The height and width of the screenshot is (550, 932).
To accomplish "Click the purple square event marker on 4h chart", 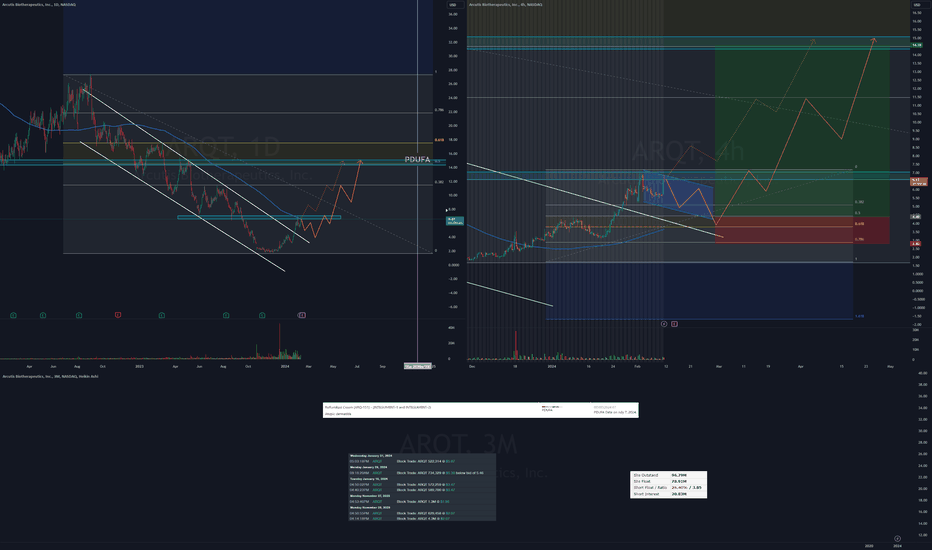I will [x=674, y=324].
